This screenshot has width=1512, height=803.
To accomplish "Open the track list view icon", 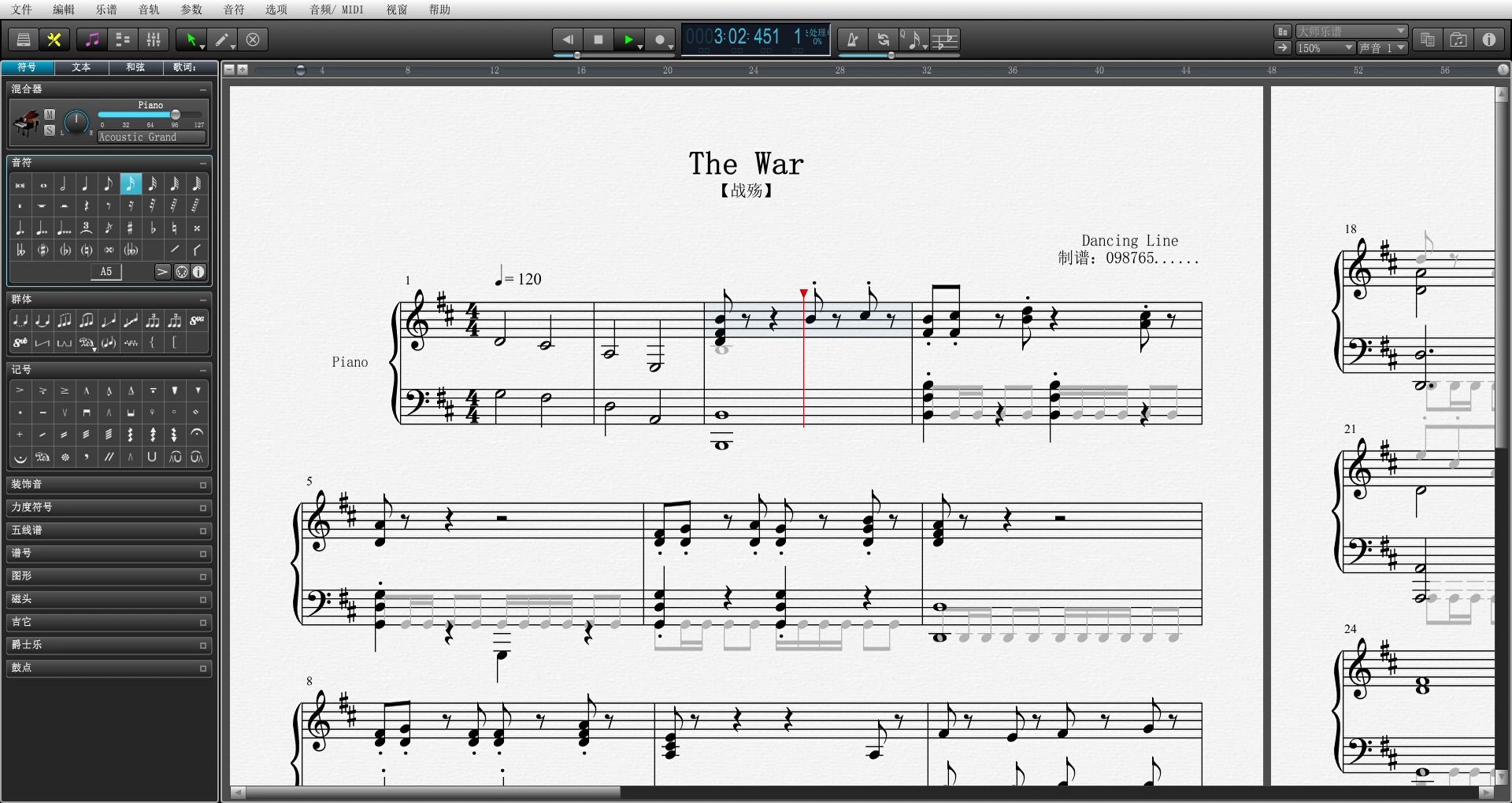I will [123, 39].
